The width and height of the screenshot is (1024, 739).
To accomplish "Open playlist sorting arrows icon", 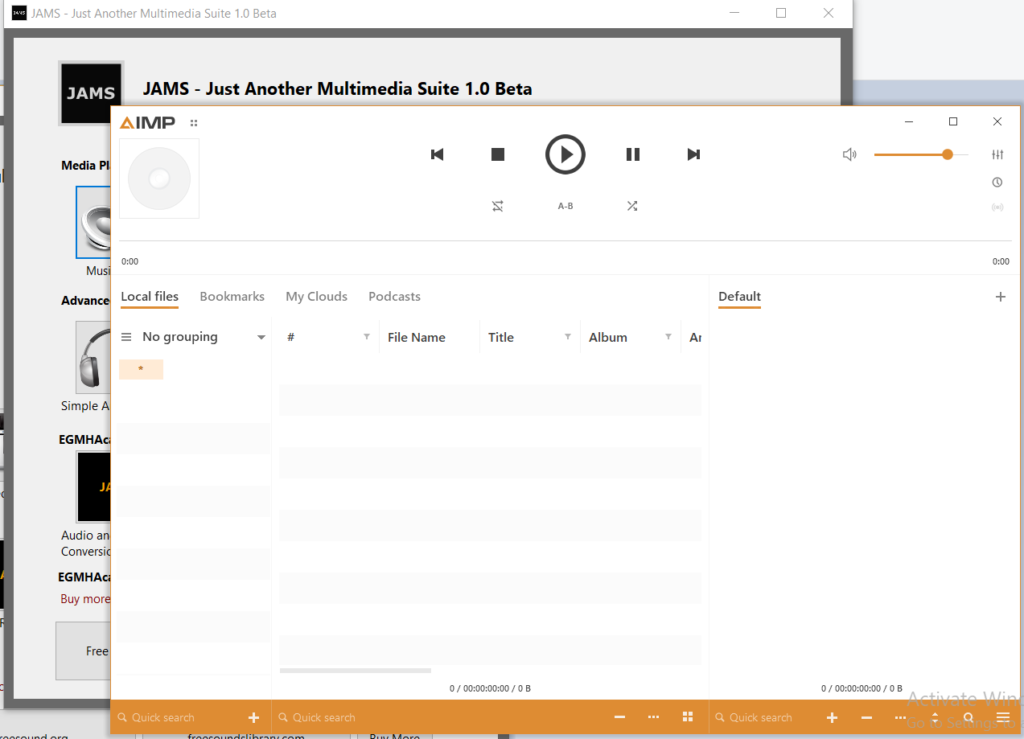I will pyautogui.click(x=935, y=717).
